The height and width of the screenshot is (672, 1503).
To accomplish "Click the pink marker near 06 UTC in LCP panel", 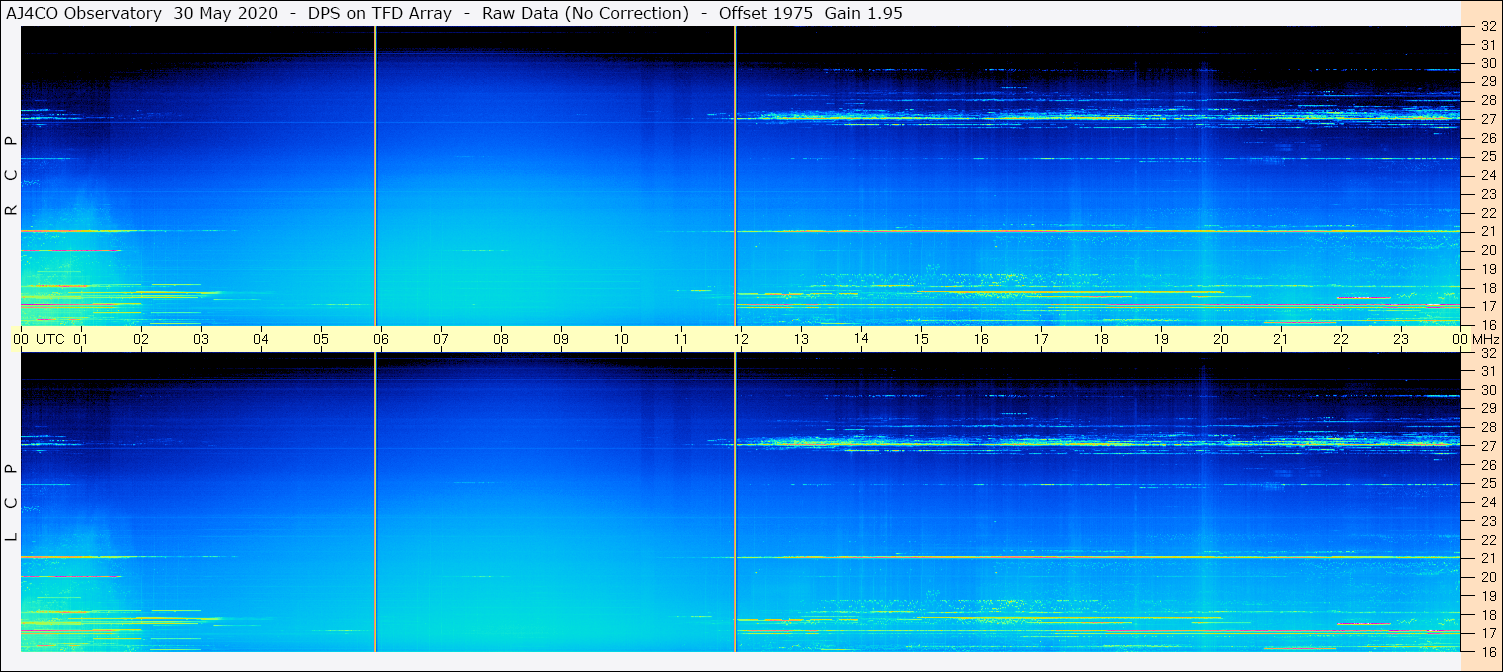I will [x=375, y=502].
